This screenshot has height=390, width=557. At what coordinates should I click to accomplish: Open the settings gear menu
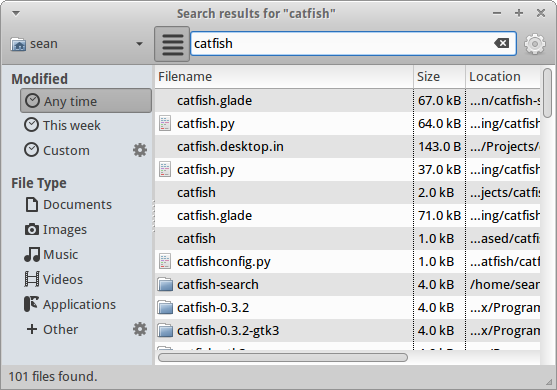click(535, 44)
